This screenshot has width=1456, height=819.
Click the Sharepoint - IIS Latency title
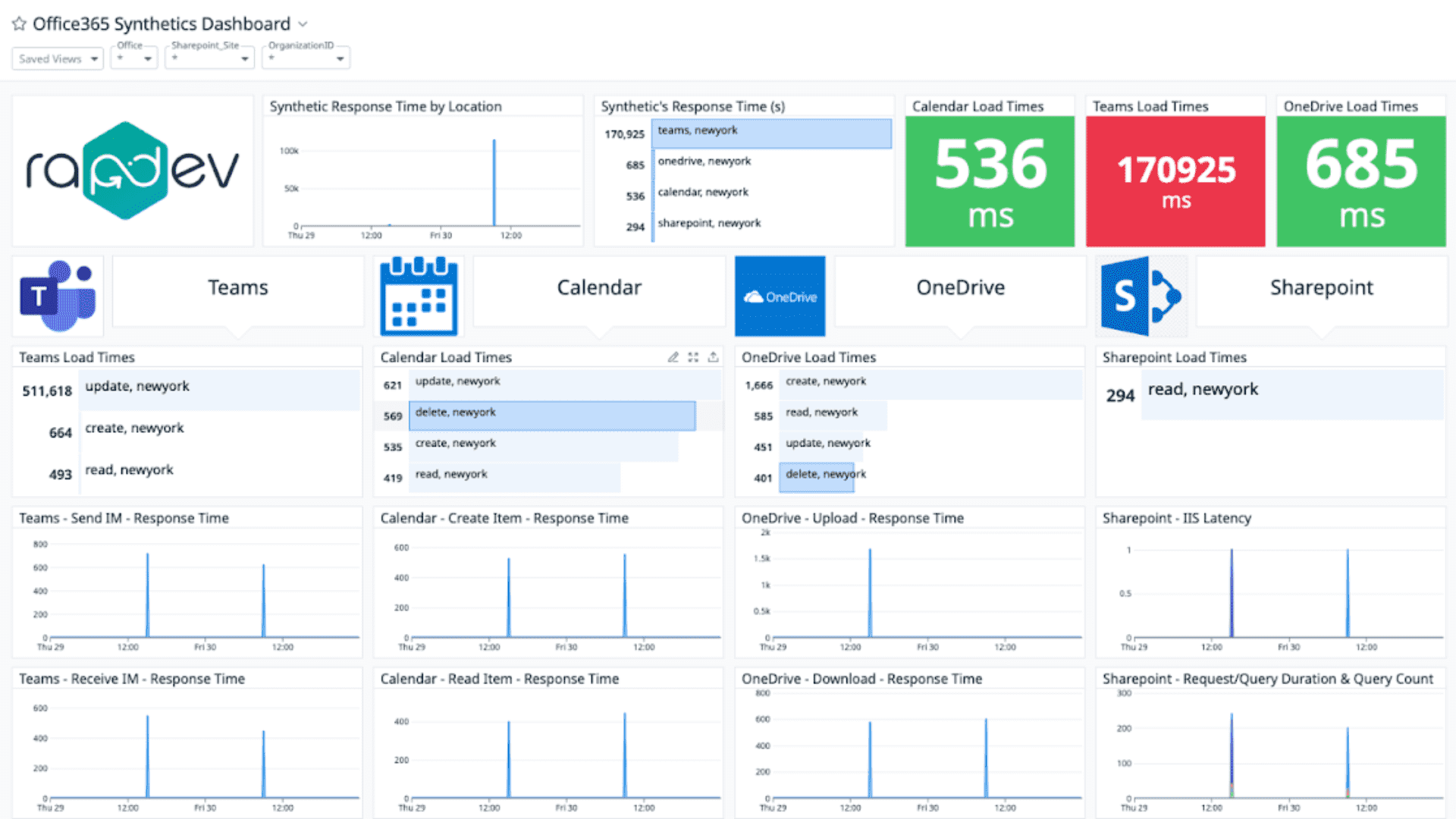pos(1177,518)
